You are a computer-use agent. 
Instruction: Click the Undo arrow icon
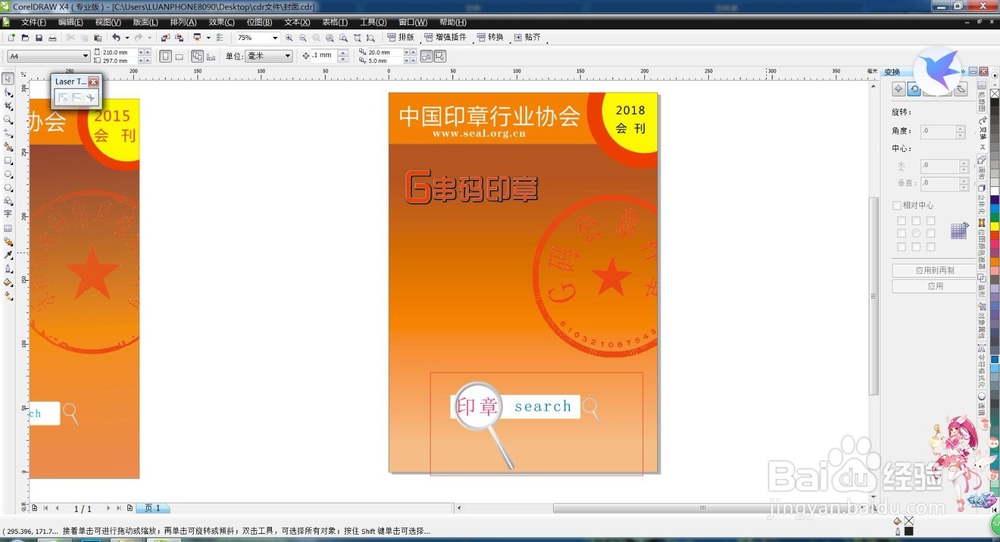[x=116, y=38]
